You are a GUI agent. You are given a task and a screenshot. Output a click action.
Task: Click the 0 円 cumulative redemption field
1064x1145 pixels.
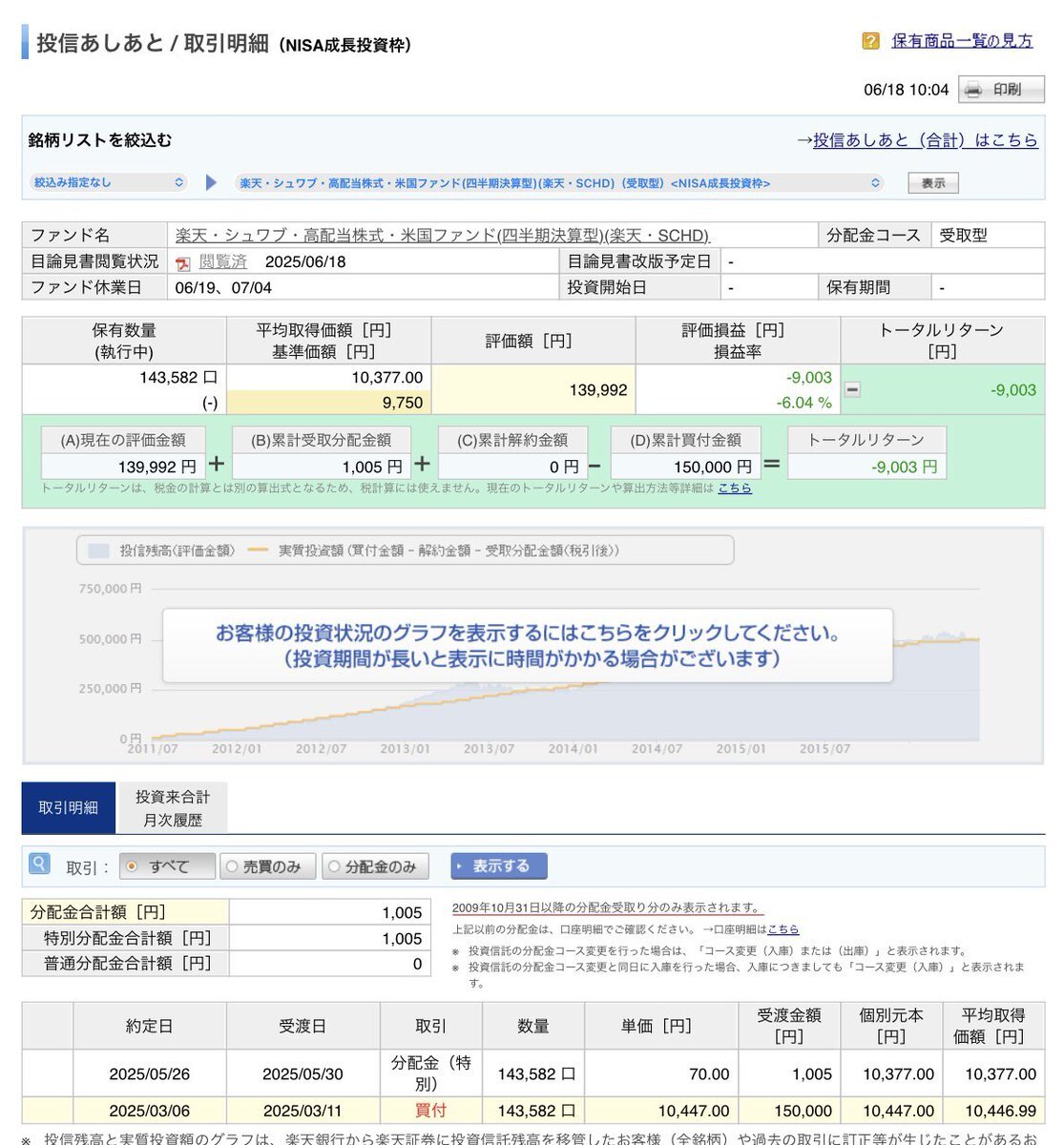(511, 467)
